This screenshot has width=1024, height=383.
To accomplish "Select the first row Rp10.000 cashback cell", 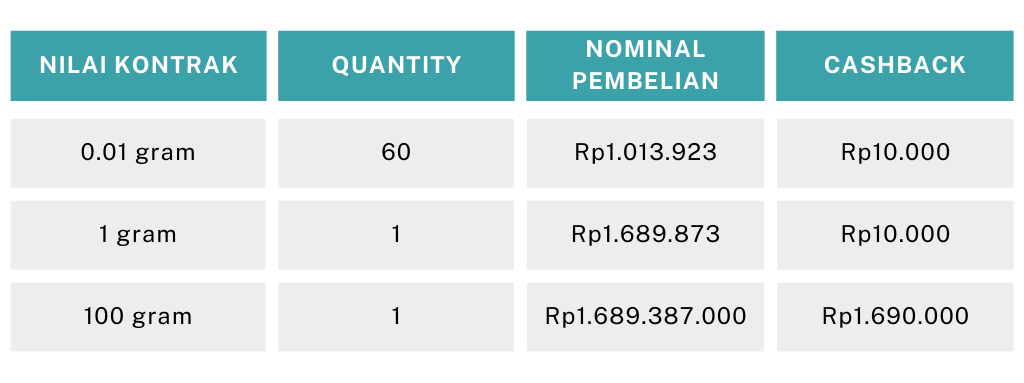I will (x=895, y=153).
